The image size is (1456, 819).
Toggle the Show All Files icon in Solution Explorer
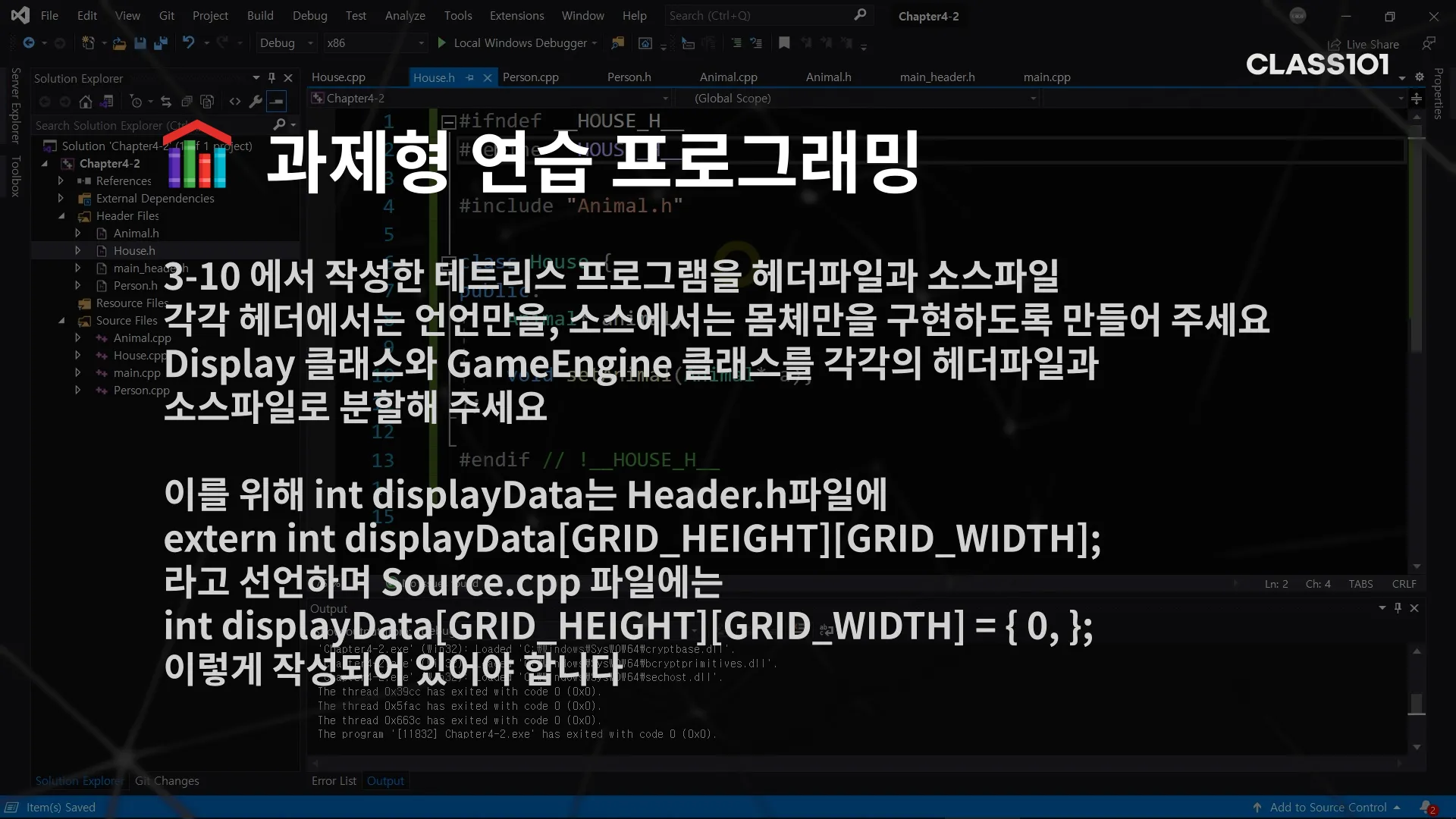point(207,102)
